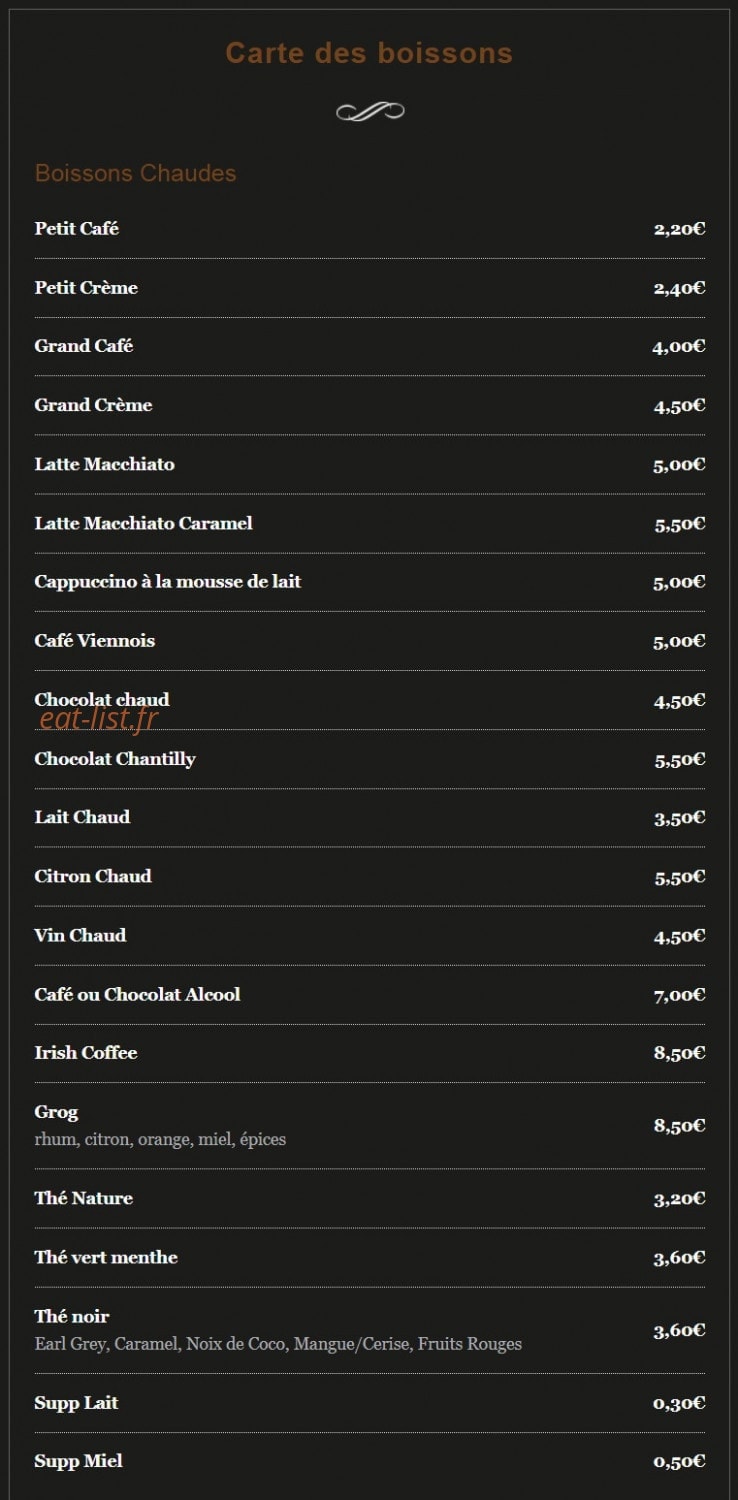Image resolution: width=738 pixels, height=1500 pixels.
Task: Click the Thé noir flavors description
Action: click(278, 1344)
